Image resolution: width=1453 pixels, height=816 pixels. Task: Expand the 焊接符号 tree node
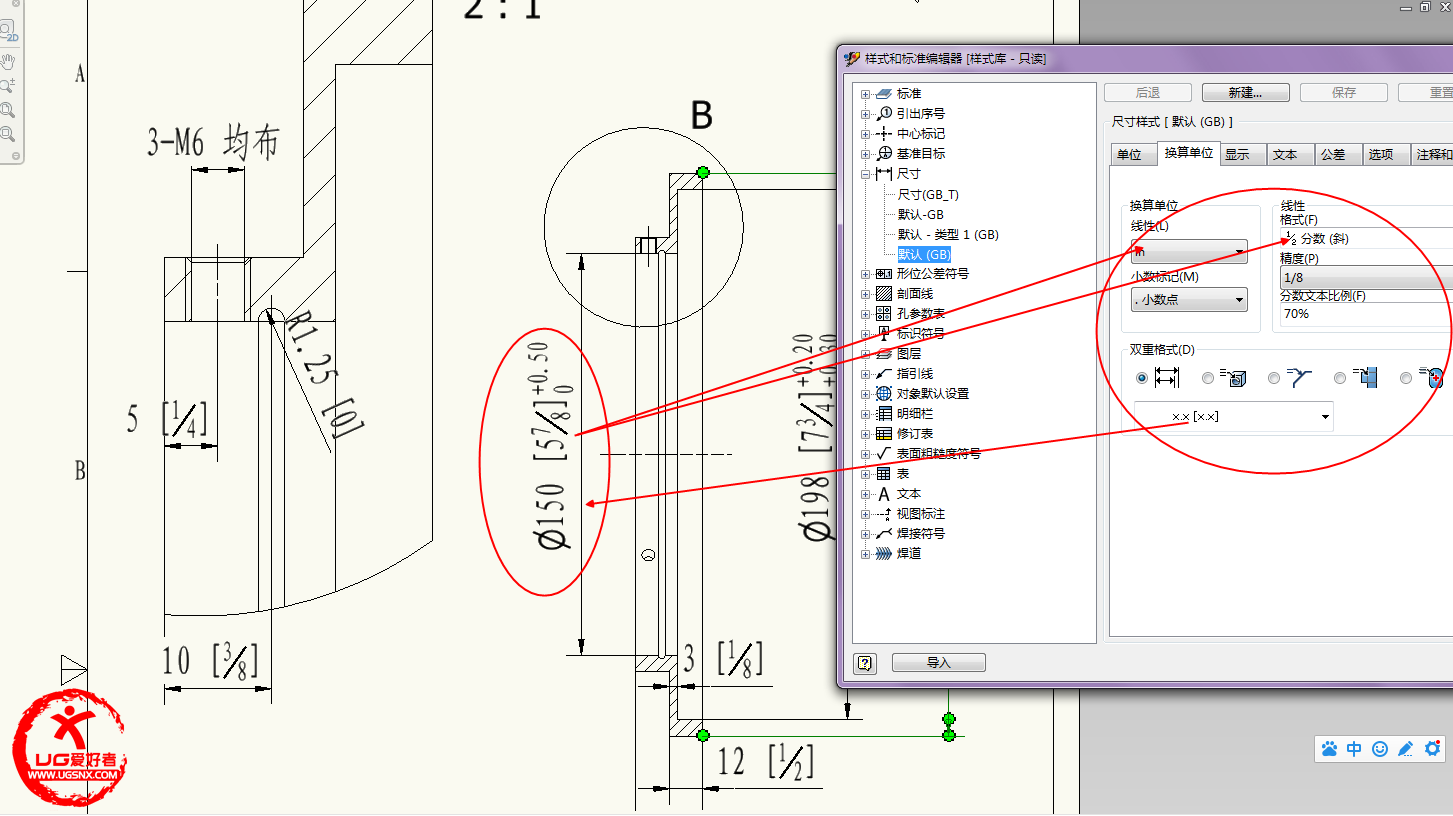pyautogui.click(x=866, y=534)
